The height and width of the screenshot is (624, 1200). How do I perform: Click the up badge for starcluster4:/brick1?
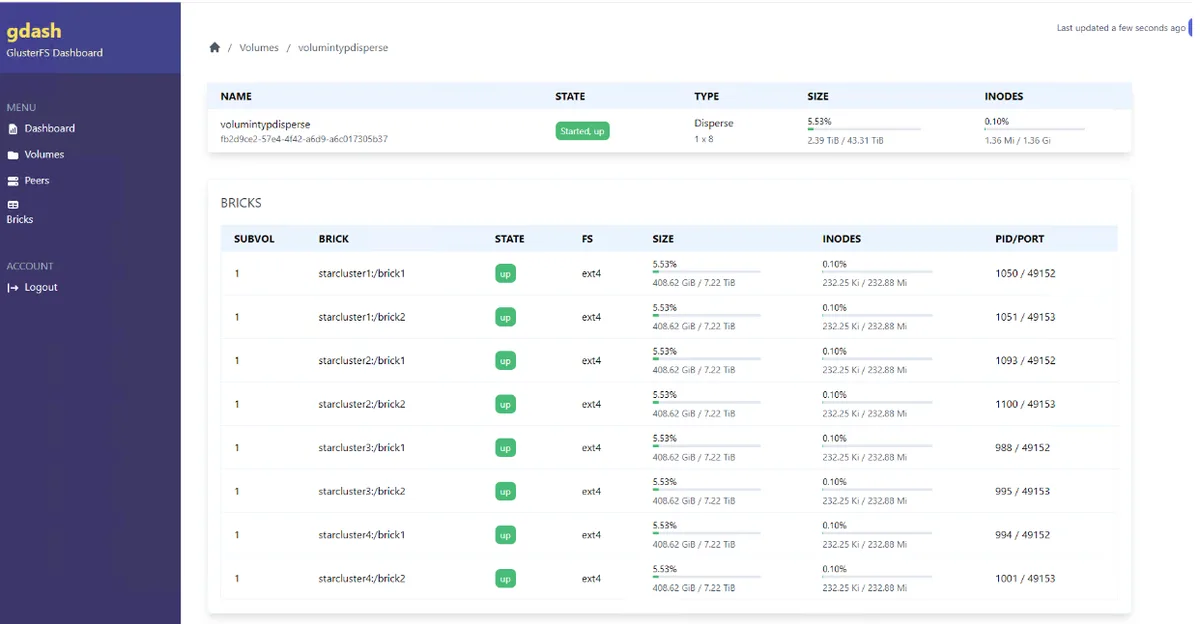pos(506,535)
